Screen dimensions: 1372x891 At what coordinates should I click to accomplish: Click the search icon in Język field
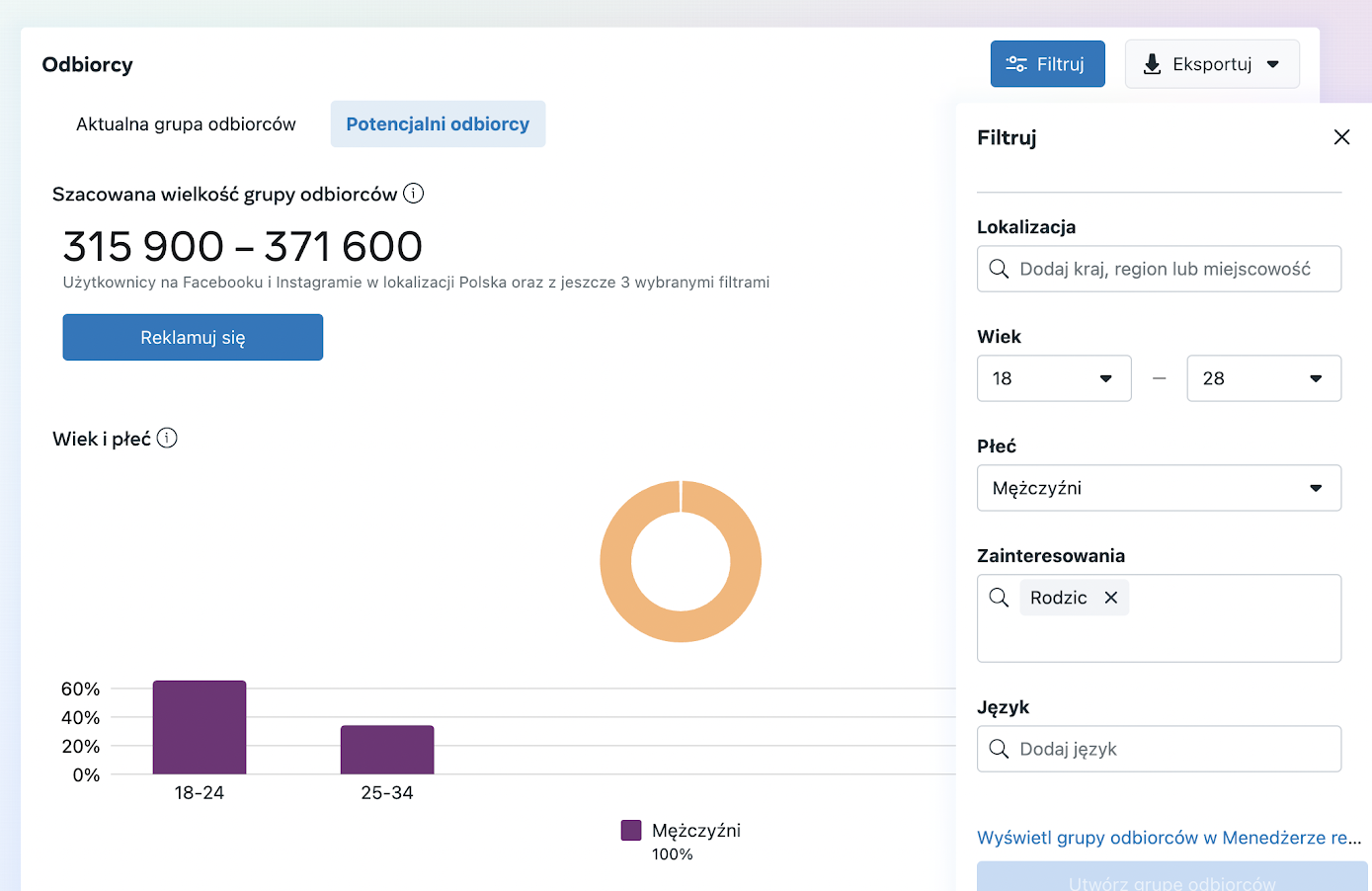[x=999, y=749]
